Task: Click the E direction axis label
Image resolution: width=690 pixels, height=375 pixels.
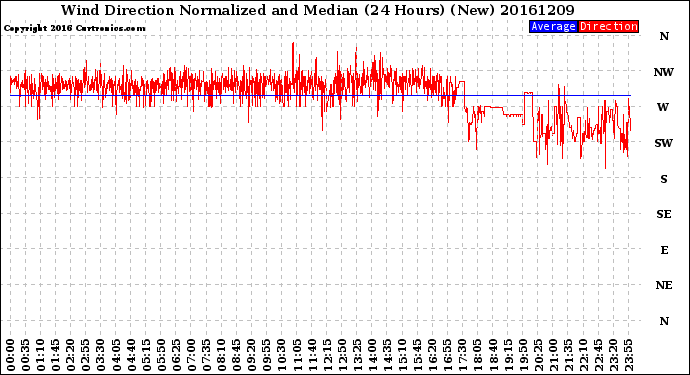Action: coord(664,250)
